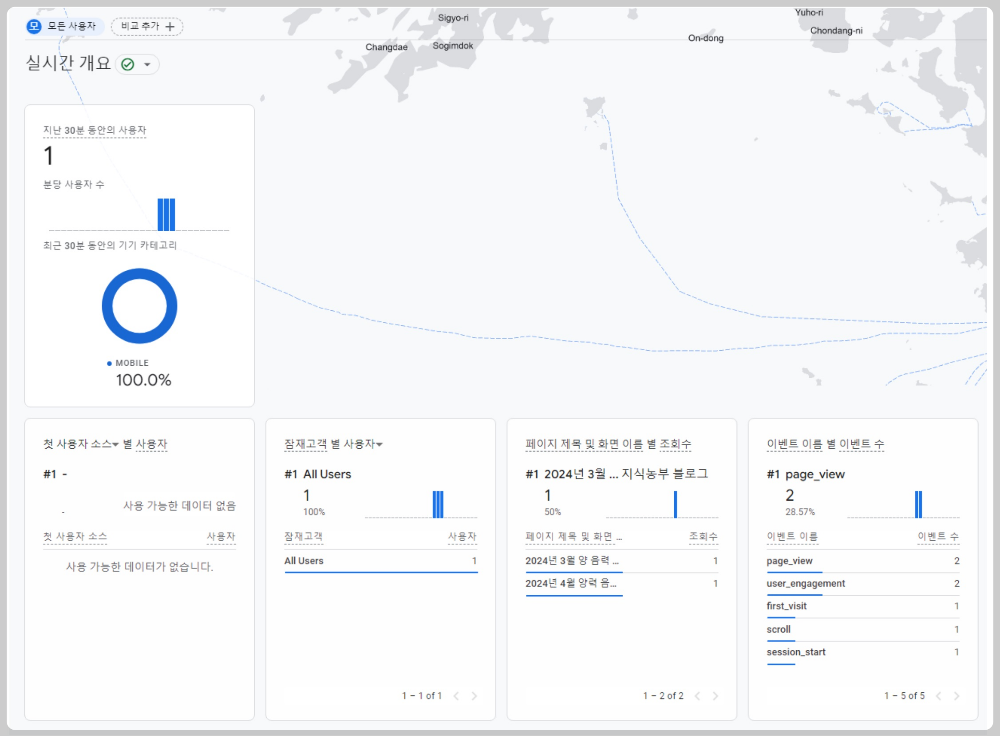Click the page_view sparkline chart
Viewport: 1000px width, 736px height.
pyautogui.click(x=903, y=504)
